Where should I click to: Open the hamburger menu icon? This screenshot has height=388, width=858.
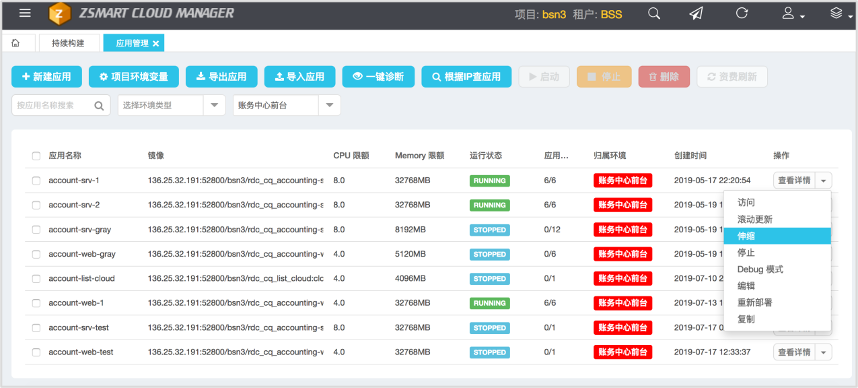pos(25,13)
